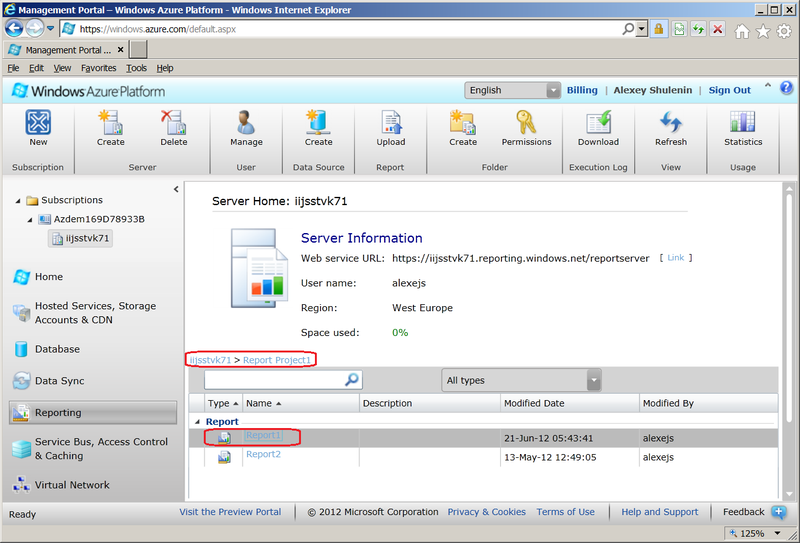Open the View menu
The image size is (800, 543).
click(62, 68)
